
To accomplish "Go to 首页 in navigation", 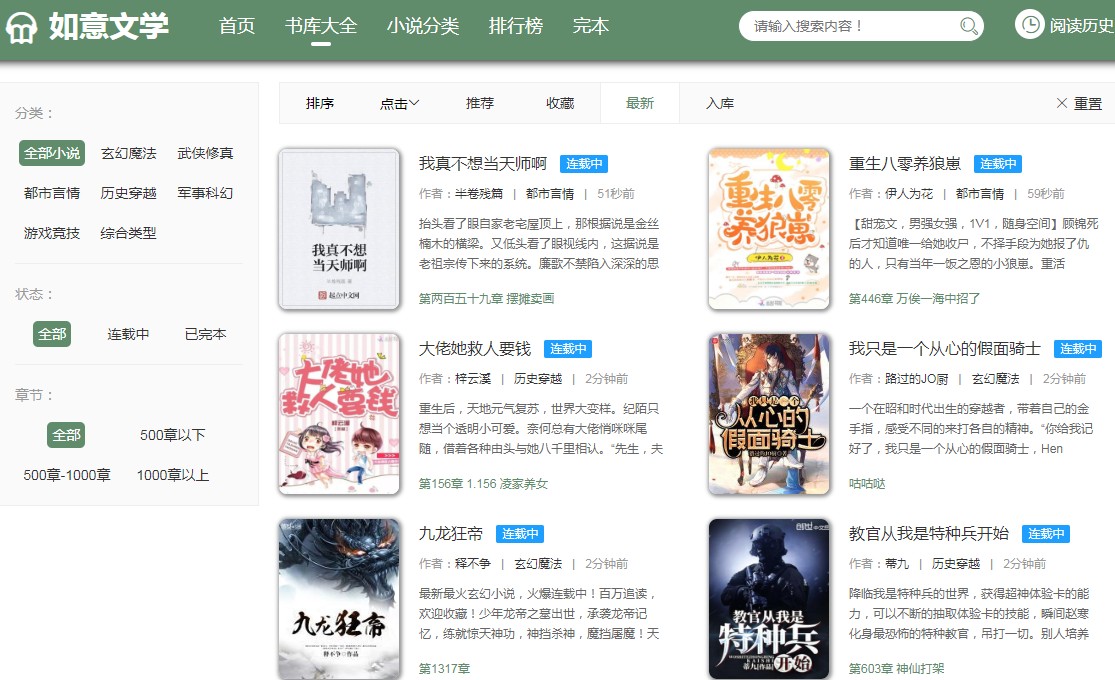I will click(x=237, y=26).
